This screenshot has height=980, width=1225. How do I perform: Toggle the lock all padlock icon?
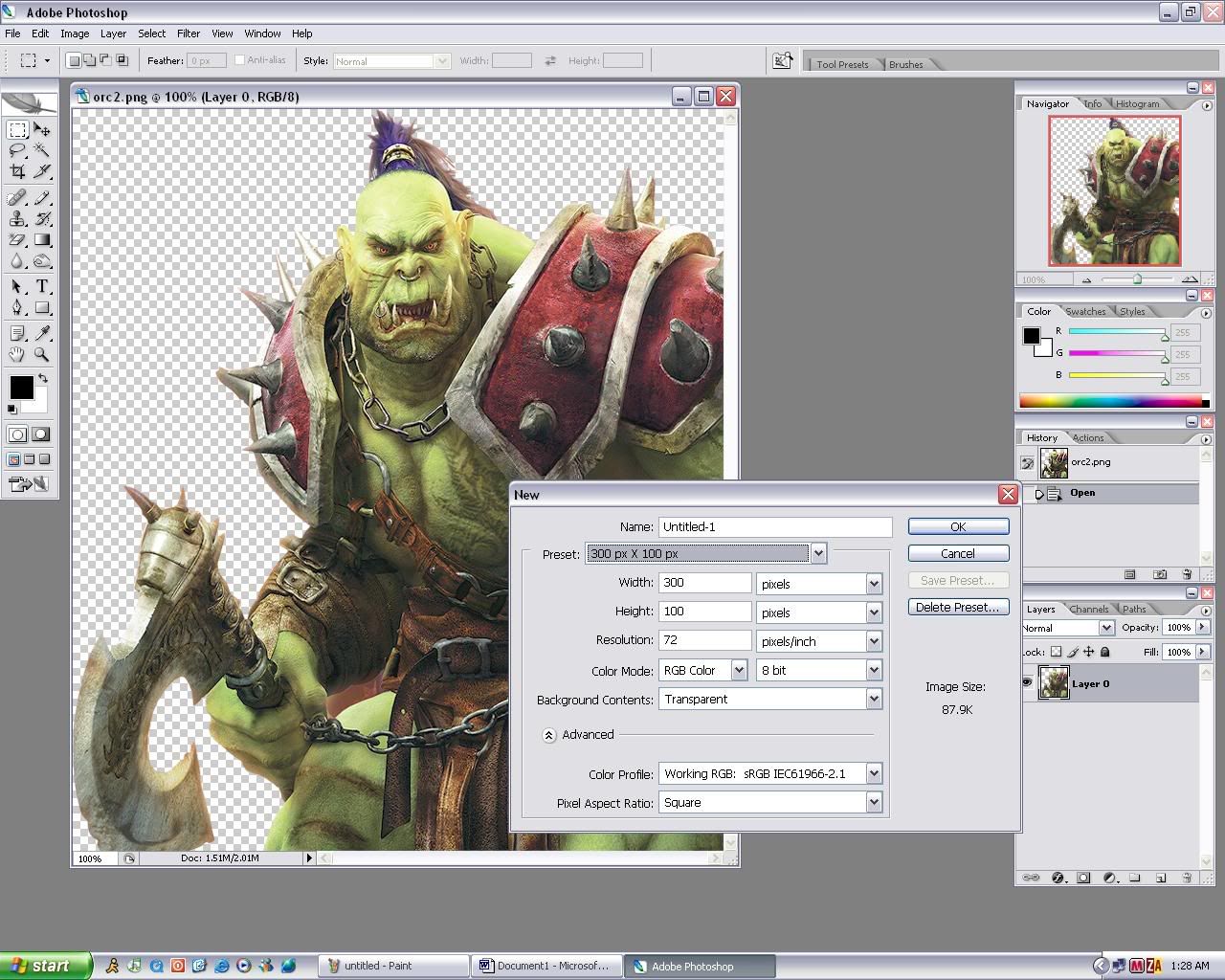(x=1104, y=653)
